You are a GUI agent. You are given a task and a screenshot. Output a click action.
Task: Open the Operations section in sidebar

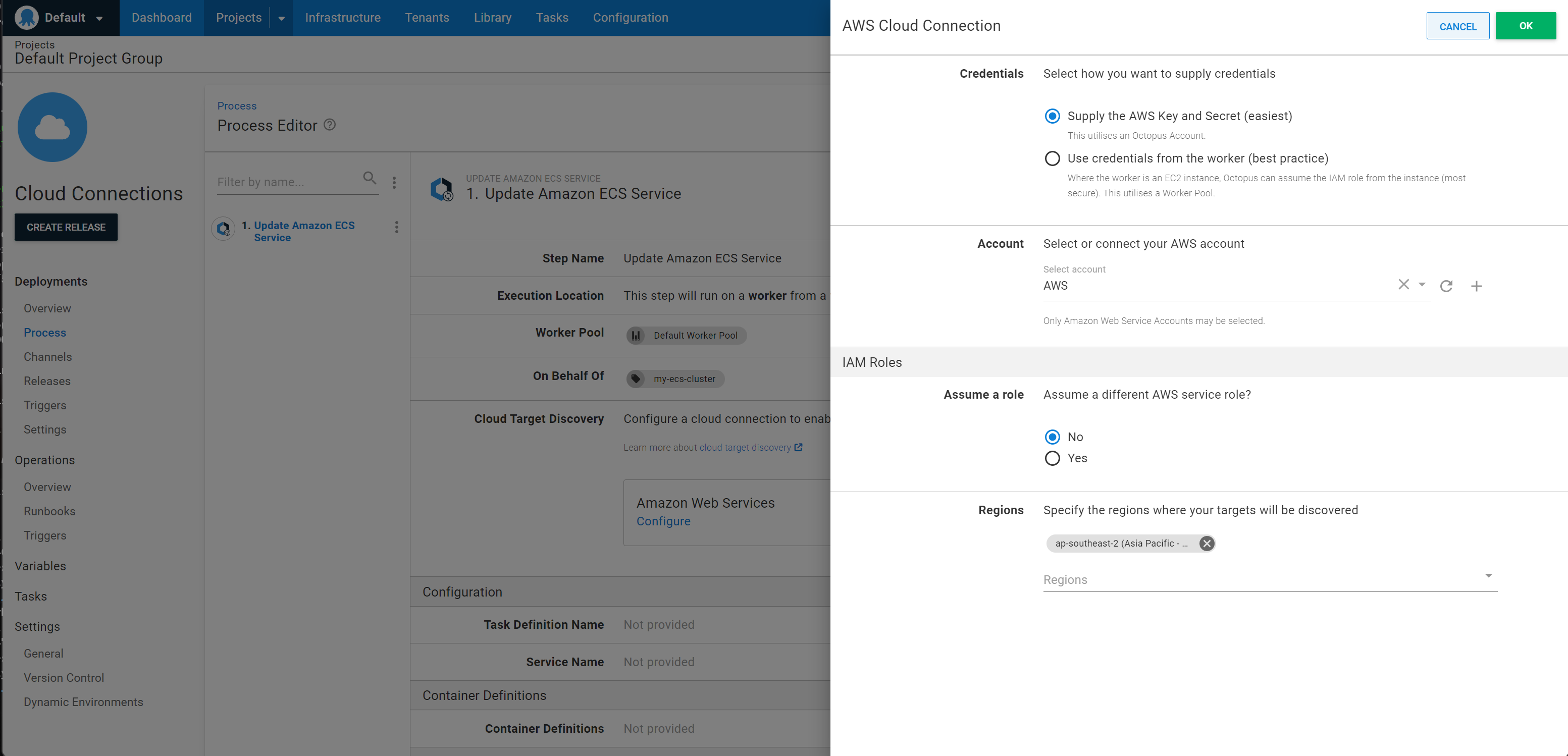(x=45, y=461)
